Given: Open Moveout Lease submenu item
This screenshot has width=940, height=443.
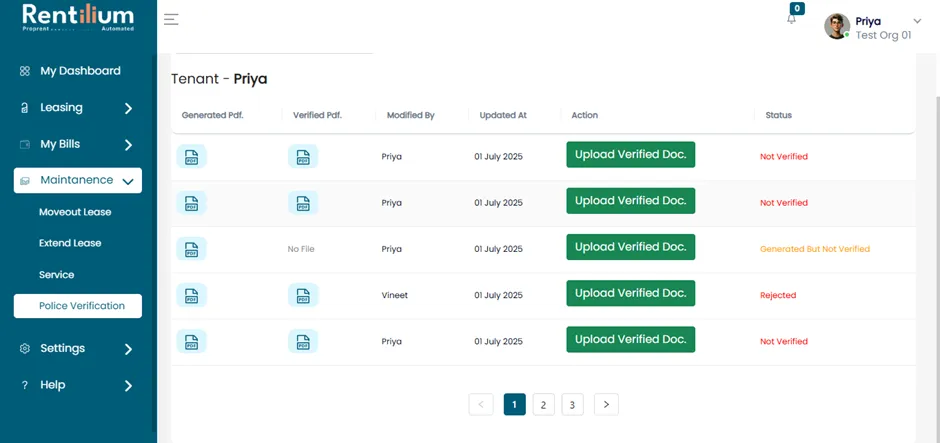Looking at the screenshot, I should [x=75, y=212].
